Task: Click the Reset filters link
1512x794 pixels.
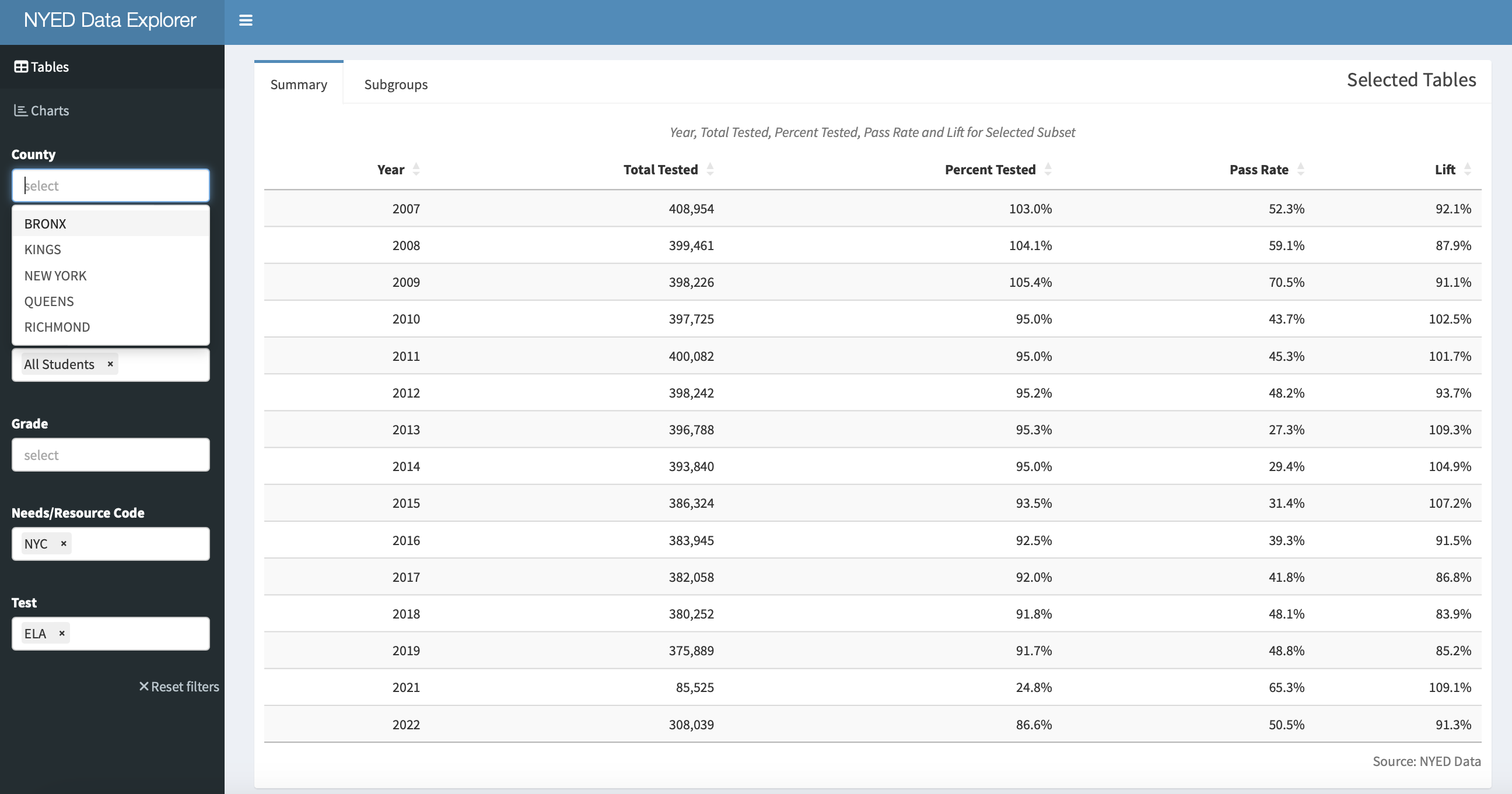Action: 179,686
